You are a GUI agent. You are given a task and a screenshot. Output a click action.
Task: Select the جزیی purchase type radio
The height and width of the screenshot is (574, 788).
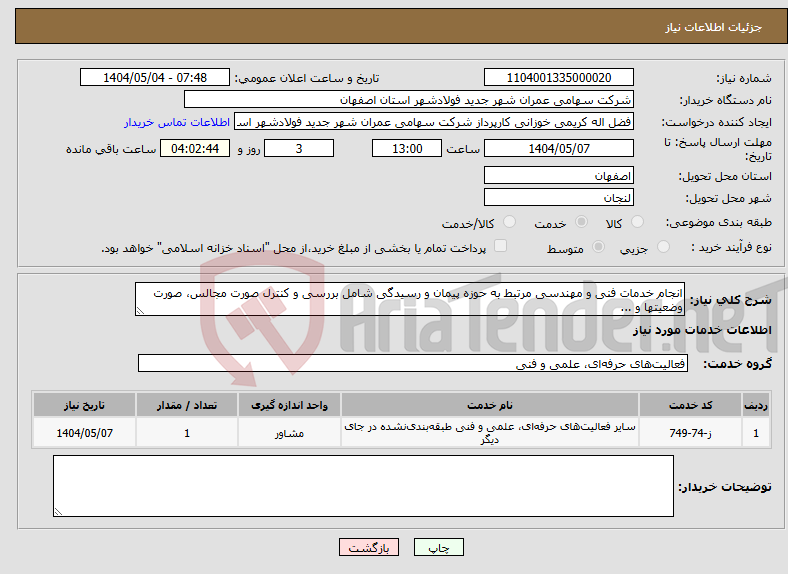click(x=663, y=246)
